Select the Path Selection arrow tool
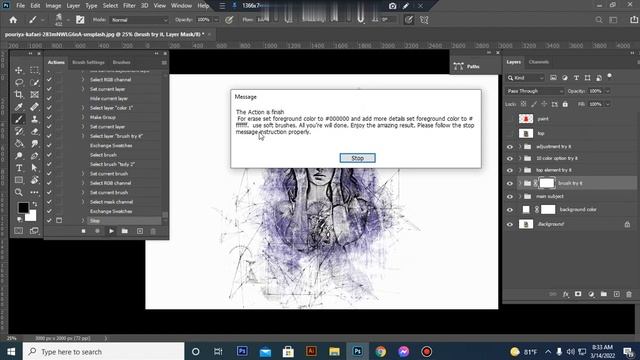This screenshot has height=360, width=640. click(x=35, y=168)
